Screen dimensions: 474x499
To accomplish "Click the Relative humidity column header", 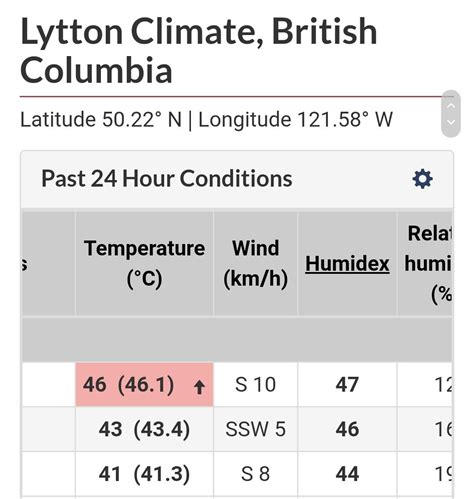I will point(425,263).
